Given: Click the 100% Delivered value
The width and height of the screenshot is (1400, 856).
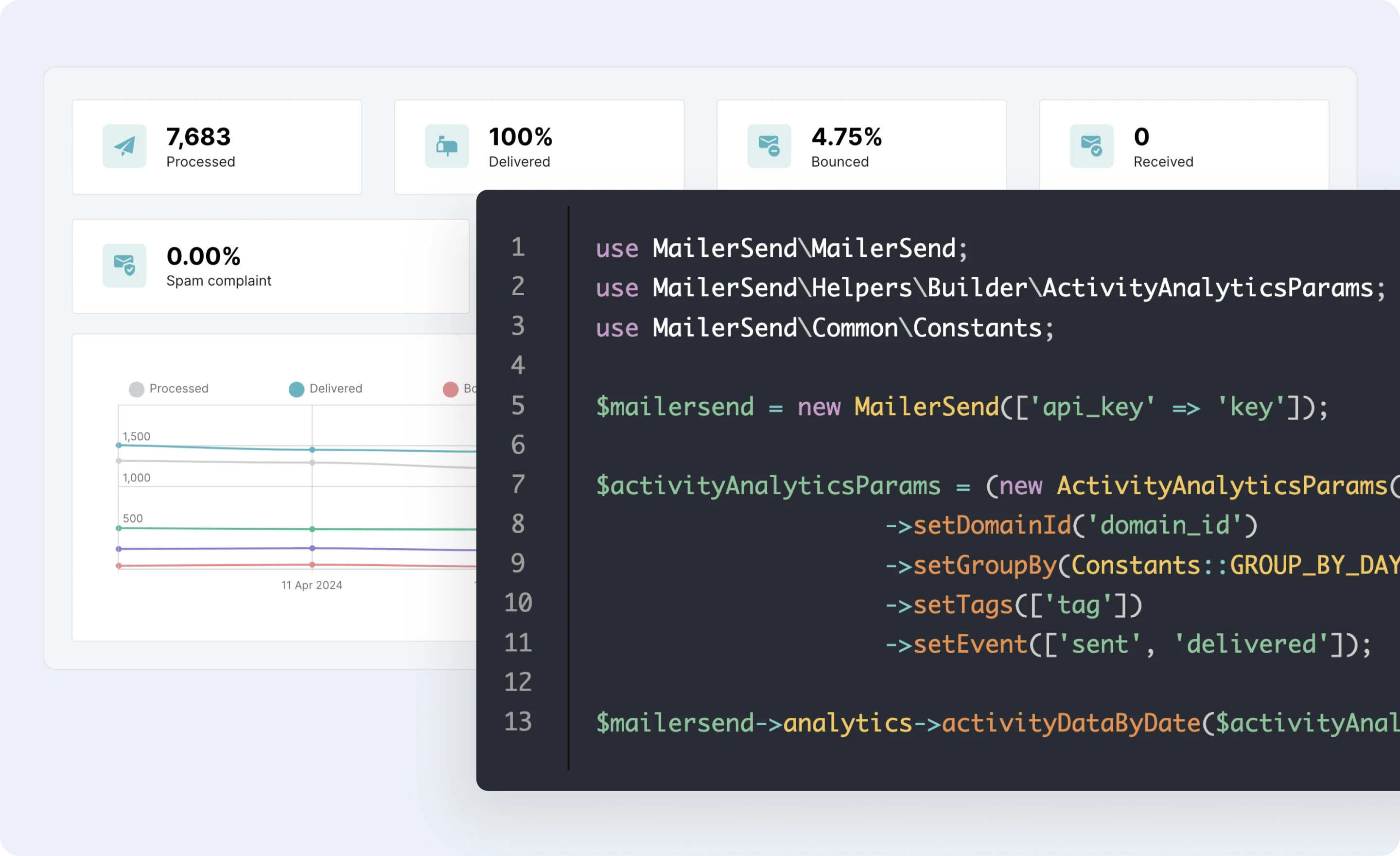Looking at the screenshot, I should pyautogui.click(x=521, y=136).
